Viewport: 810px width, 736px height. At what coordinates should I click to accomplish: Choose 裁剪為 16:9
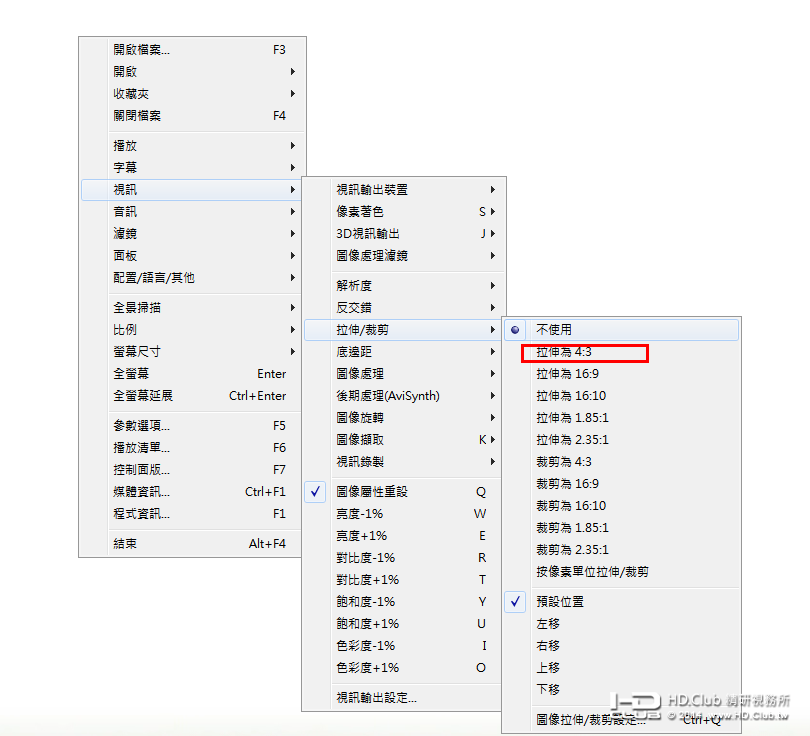[x=621, y=484]
